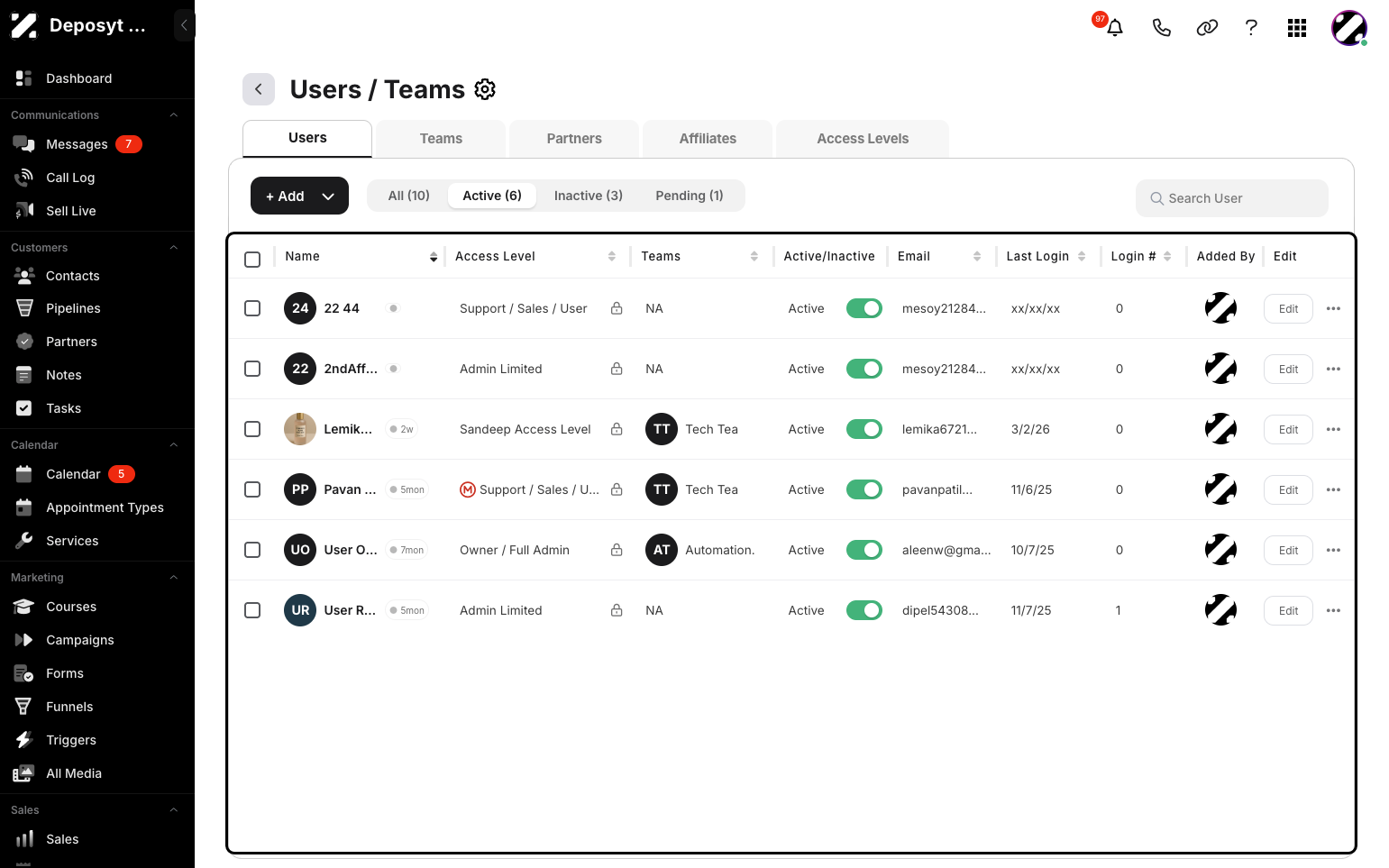
Task: Check the box for User O... row
Action: [252, 550]
